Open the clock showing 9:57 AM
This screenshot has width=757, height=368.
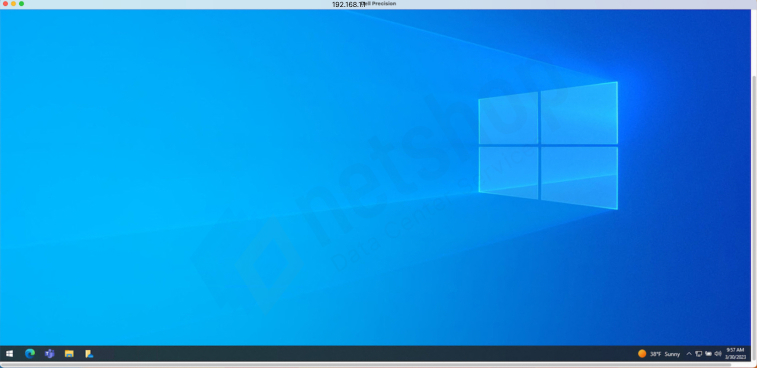[735, 354]
